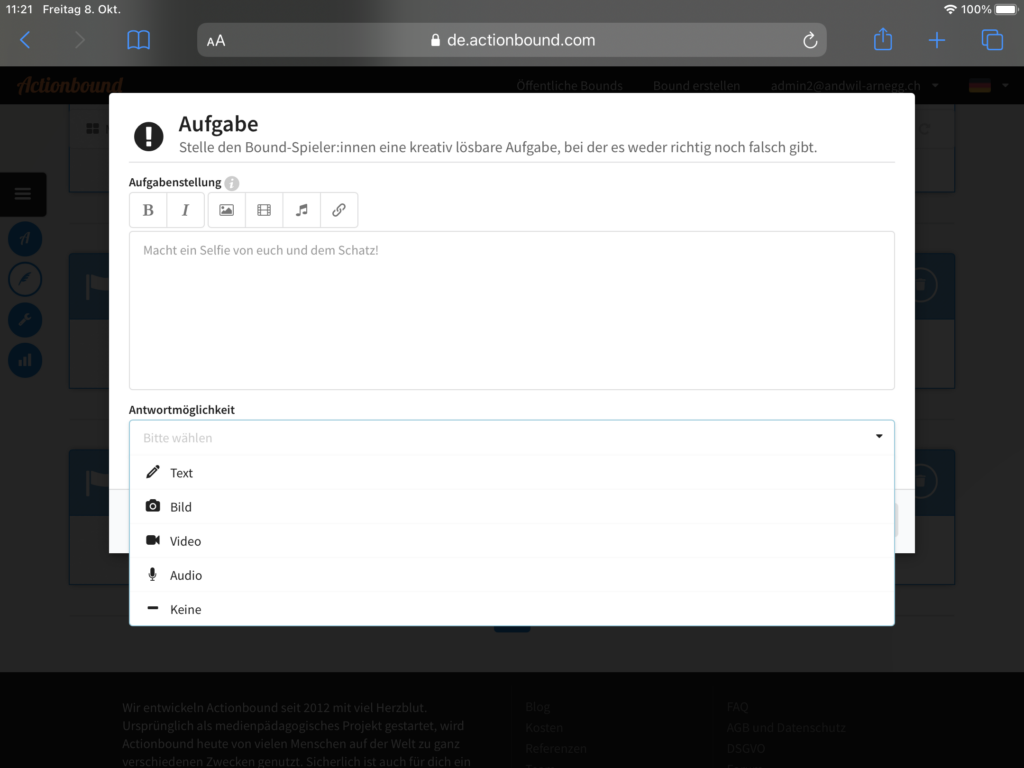The image size is (1024, 768).
Task: Open the Safari bookmarks book icon
Action: pyautogui.click(x=139, y=40)
